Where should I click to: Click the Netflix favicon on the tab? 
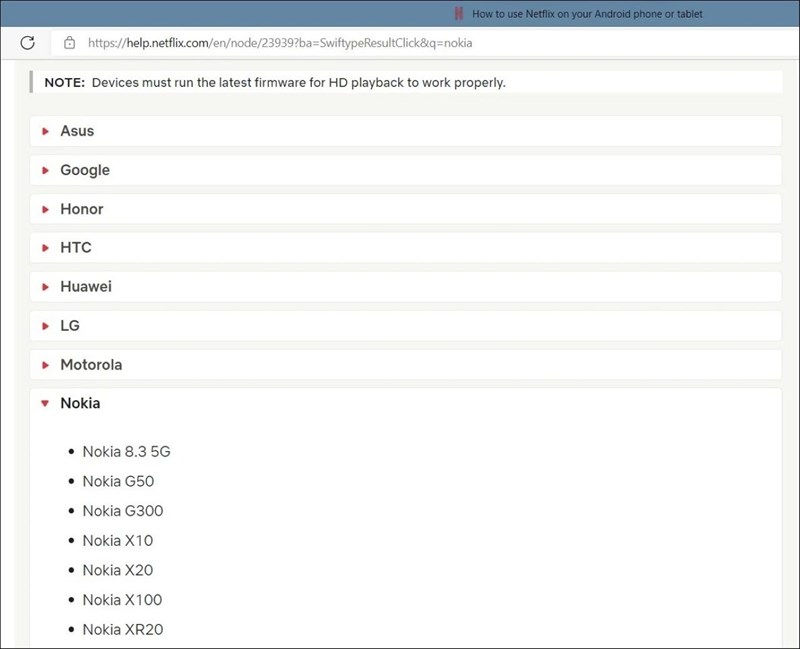[459, 14]
